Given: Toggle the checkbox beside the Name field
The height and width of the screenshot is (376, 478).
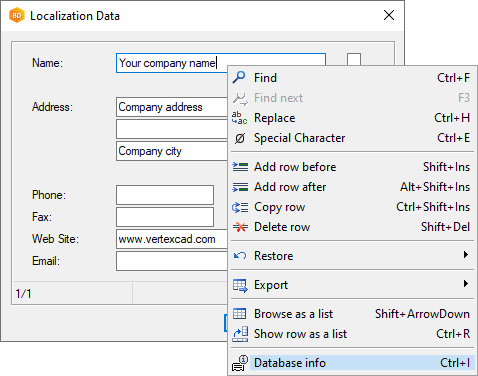Looking at the screenshot, I should (x=354, y=60).
